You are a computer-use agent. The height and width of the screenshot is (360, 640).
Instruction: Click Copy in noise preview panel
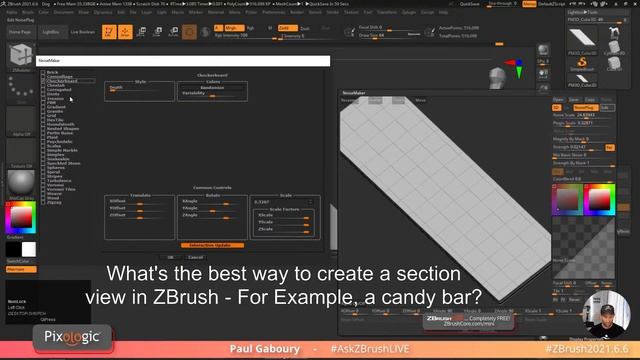(x=590, y=100)
